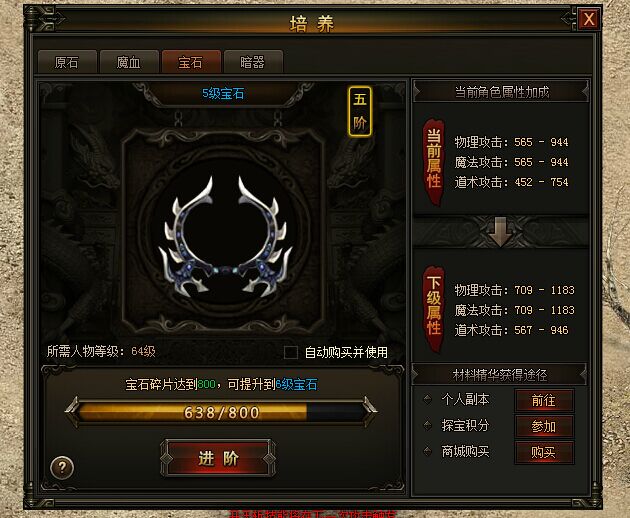This screenshot has width=630, height=518.
Task: Click 前往 button for 个人副本
Action: (544, 401)
